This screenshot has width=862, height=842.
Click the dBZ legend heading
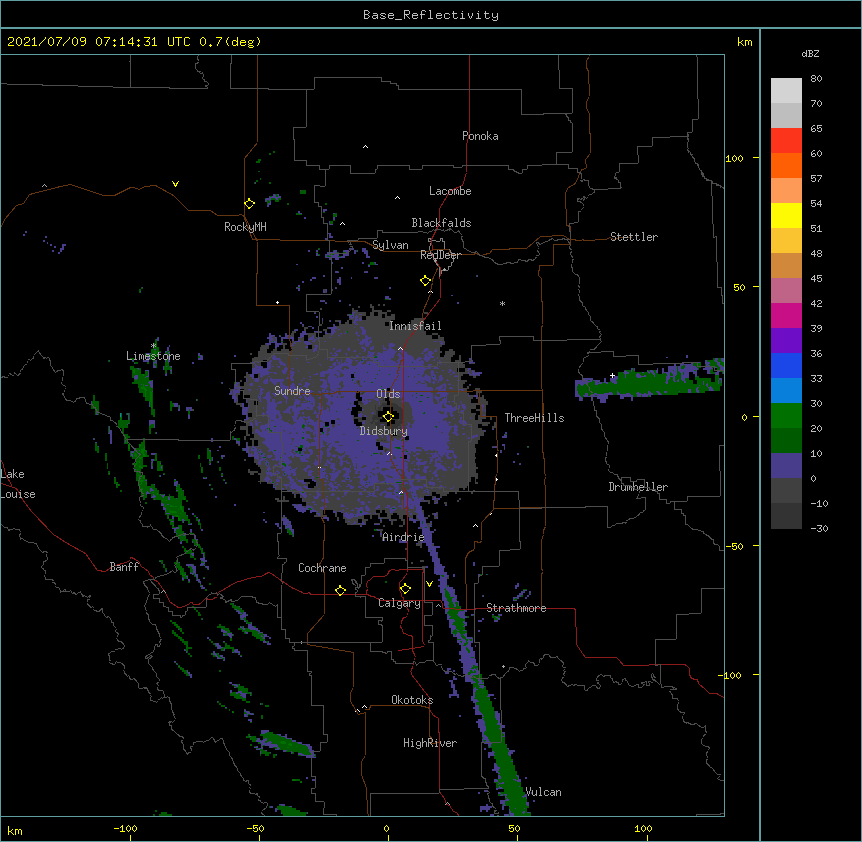click(x=810, y=54)
